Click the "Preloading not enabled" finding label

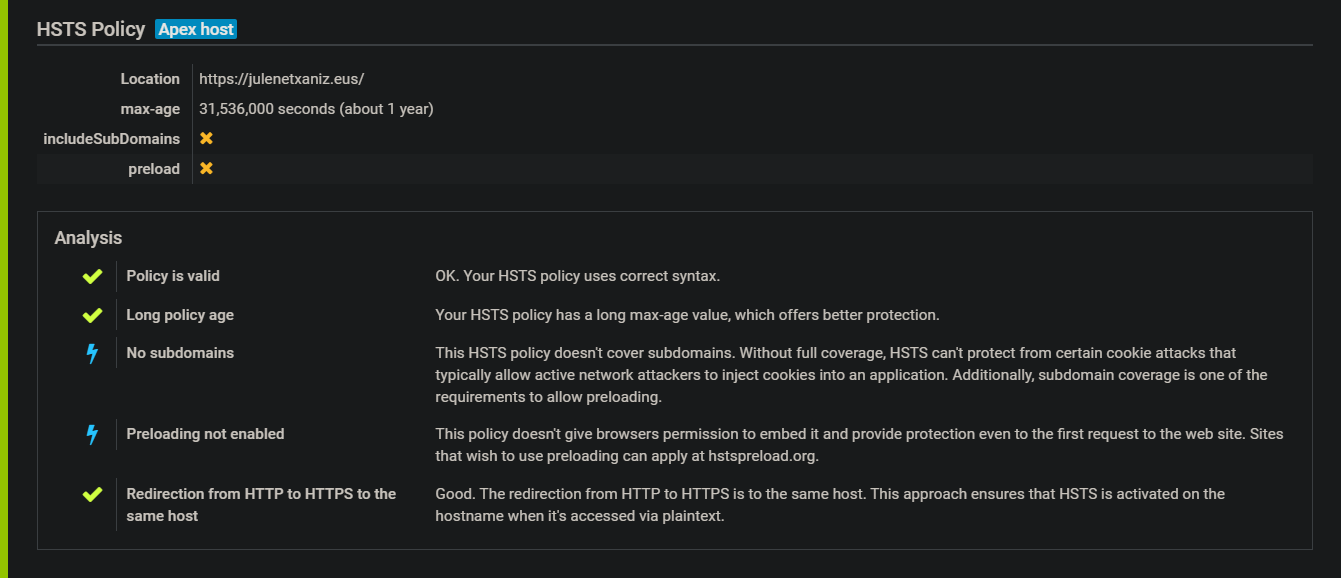205,433
